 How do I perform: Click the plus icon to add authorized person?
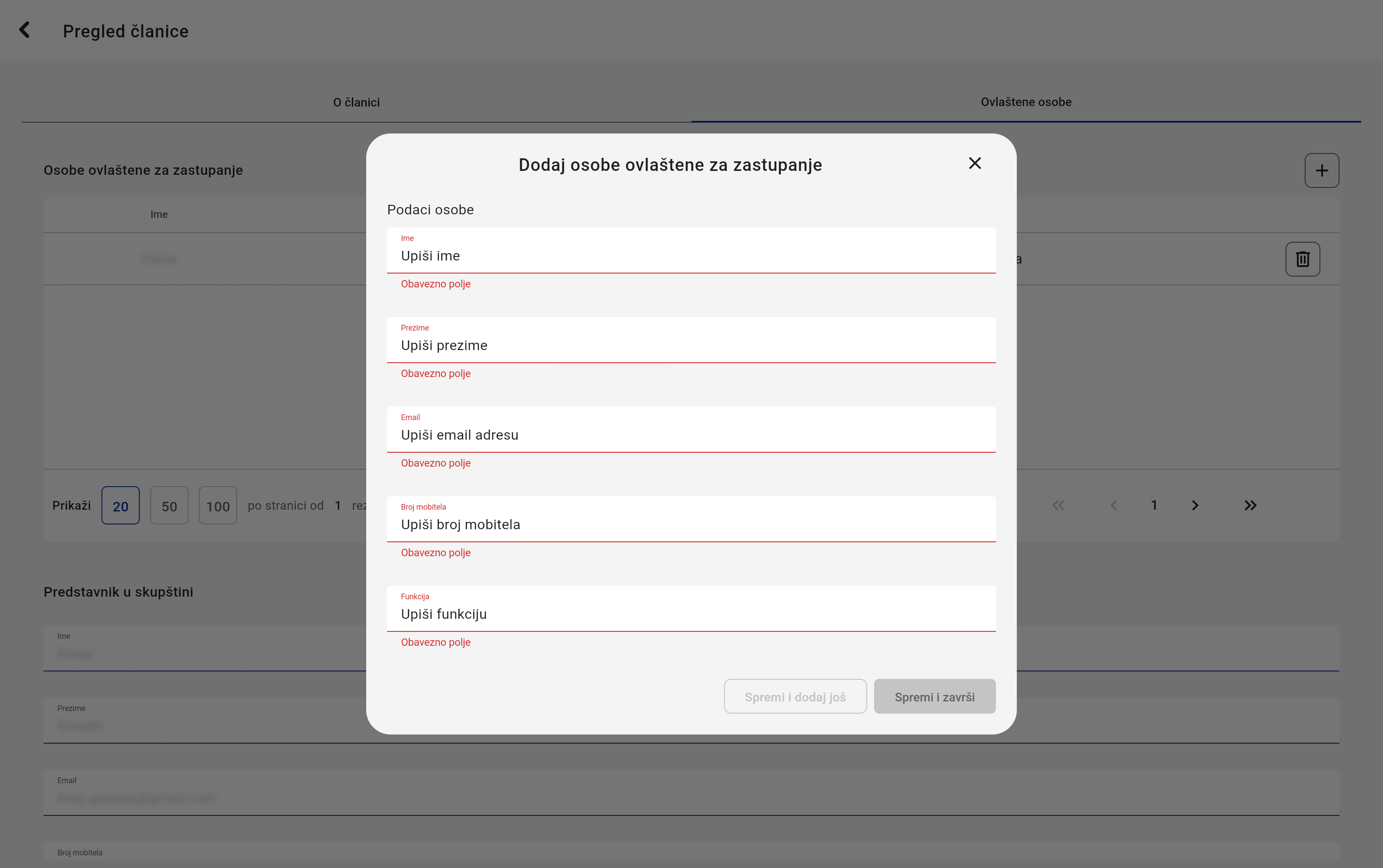click(x=1321, y=170)
